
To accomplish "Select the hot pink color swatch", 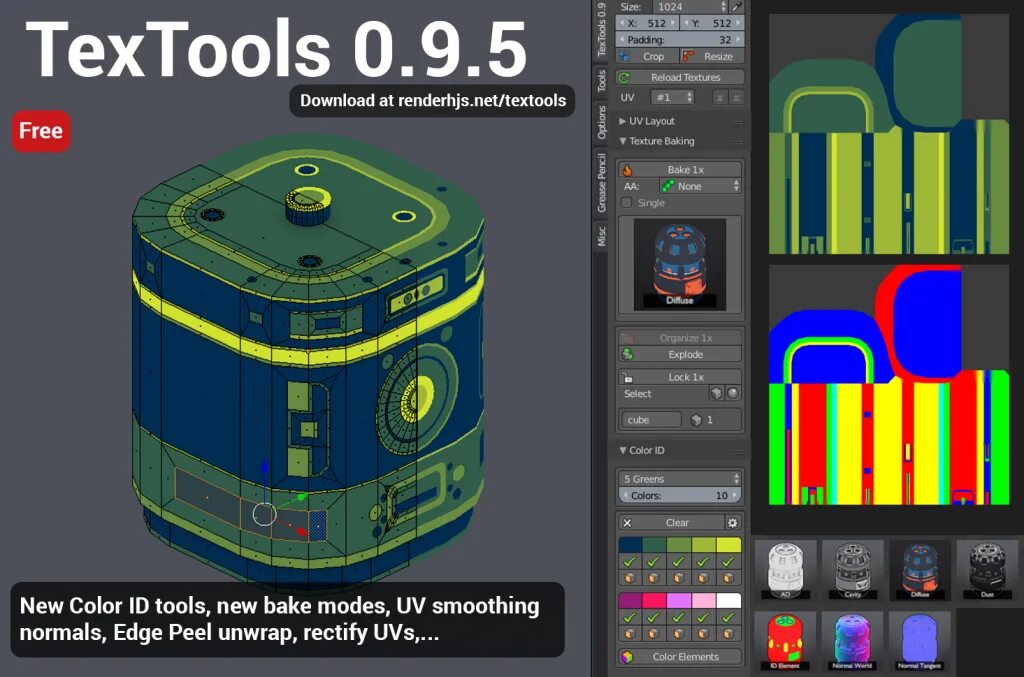I will click(654, 601).
